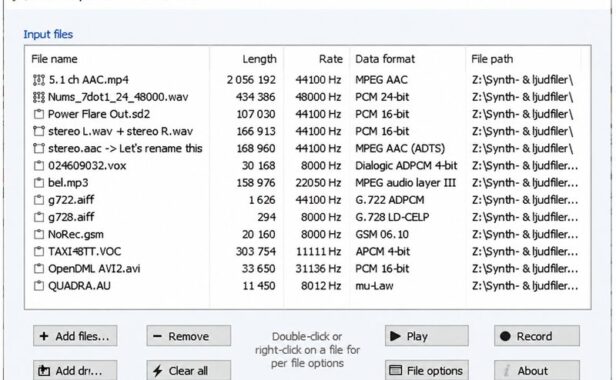Click the file icon beside bel.mp3
616x380 pixels.
click(x=38, y=183)
